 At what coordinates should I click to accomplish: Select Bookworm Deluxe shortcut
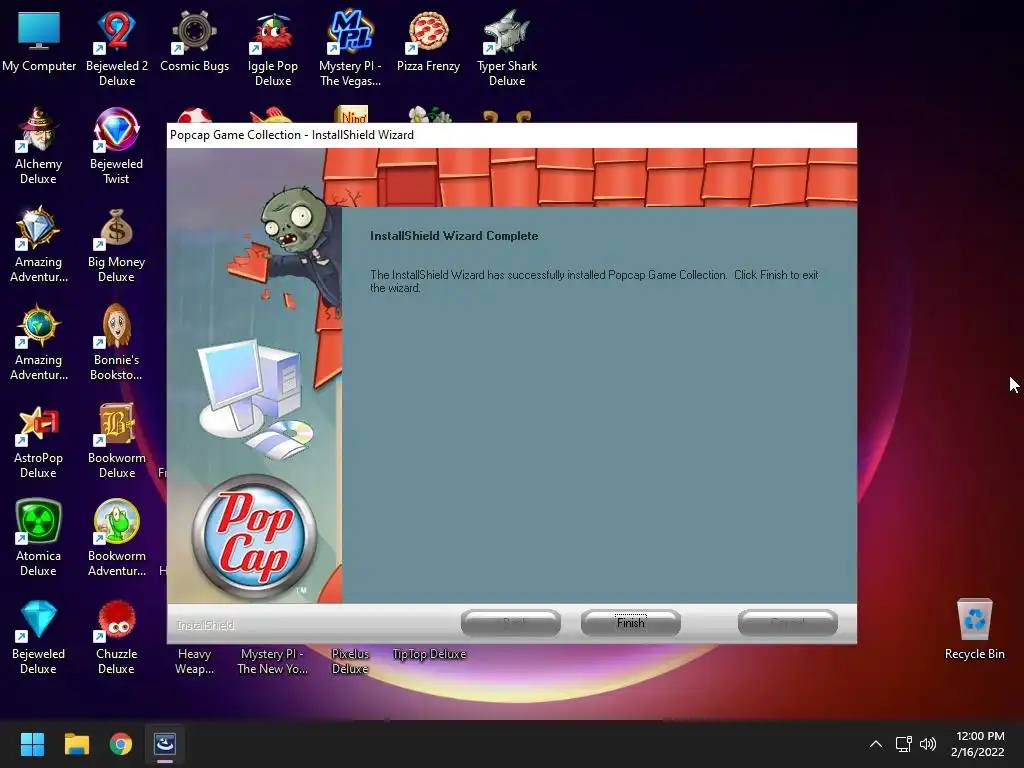117,441
